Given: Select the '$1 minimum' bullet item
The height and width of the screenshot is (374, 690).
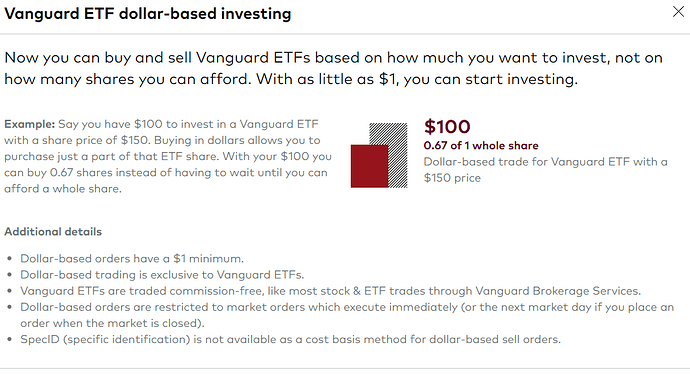Looking at the screenshot, I should (132, 259).
